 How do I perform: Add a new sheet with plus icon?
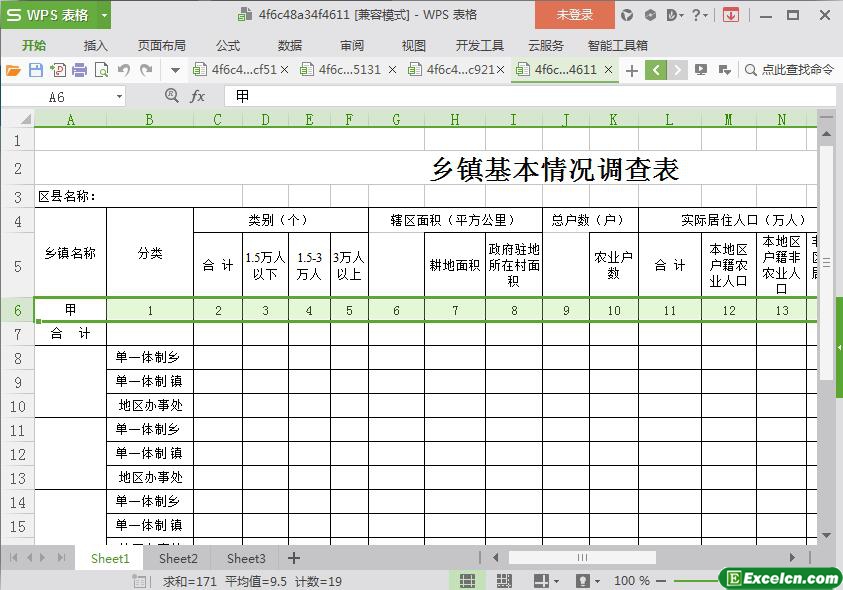point(294,558)
